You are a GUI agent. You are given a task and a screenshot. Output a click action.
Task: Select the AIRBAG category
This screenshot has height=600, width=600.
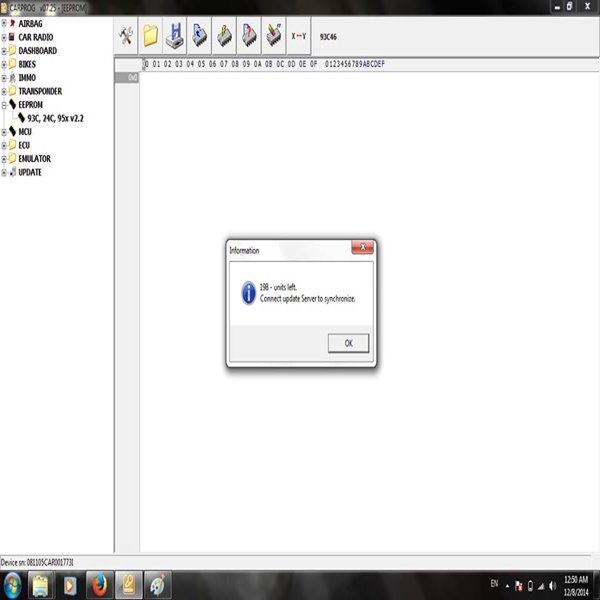pyautogui.click(x=30, y=24)
